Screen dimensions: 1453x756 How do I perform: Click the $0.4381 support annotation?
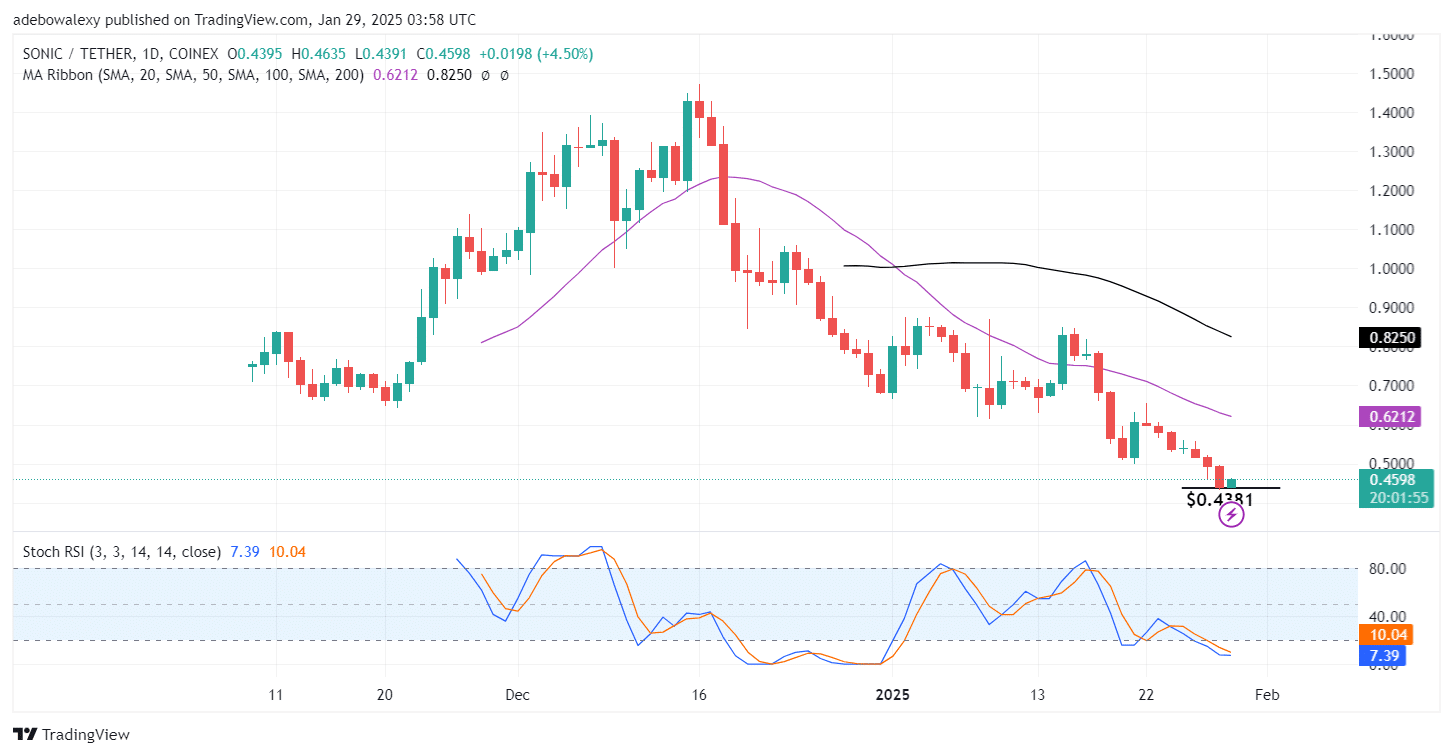click(x=1219, y=499)
